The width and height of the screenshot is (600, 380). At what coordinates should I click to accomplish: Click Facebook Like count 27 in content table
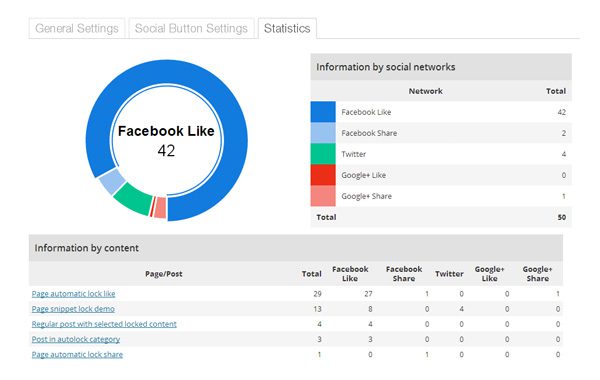click(368, 294)
